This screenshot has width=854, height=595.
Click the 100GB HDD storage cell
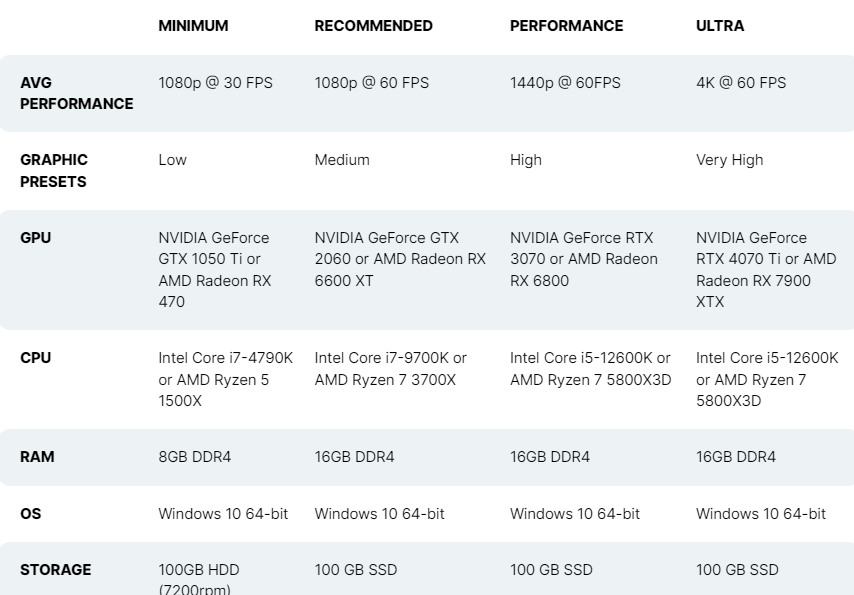point(199,579)
